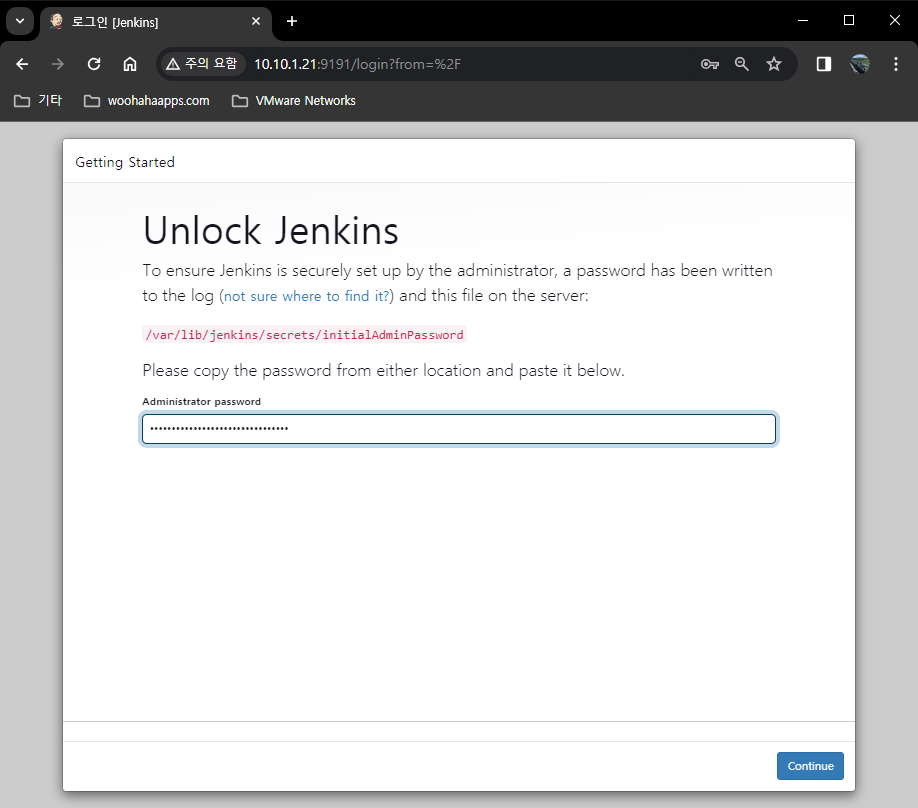
Task: Bookmark this page with the star
Action: click(774, 64)
